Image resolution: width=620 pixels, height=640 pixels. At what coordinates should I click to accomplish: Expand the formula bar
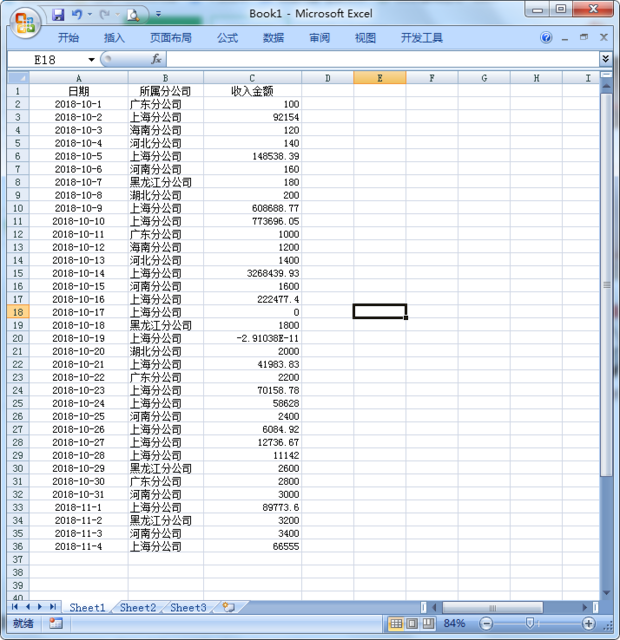click(605, 59)
